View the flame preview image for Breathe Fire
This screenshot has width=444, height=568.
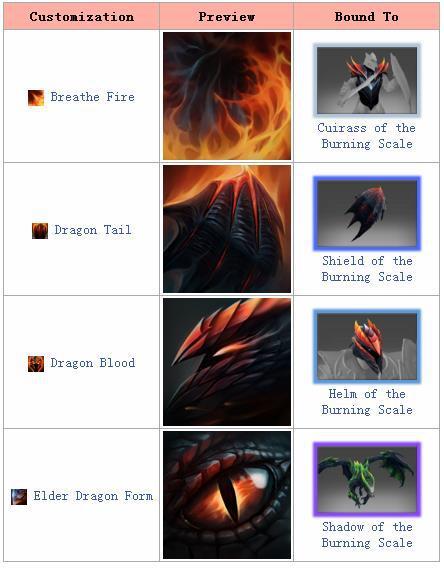pyautogui.click(x=227, y=96)
